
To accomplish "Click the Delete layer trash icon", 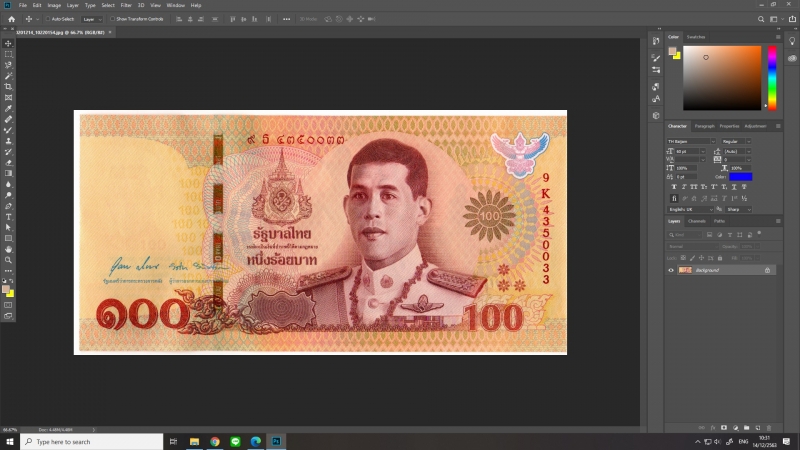I will (769, 428).
